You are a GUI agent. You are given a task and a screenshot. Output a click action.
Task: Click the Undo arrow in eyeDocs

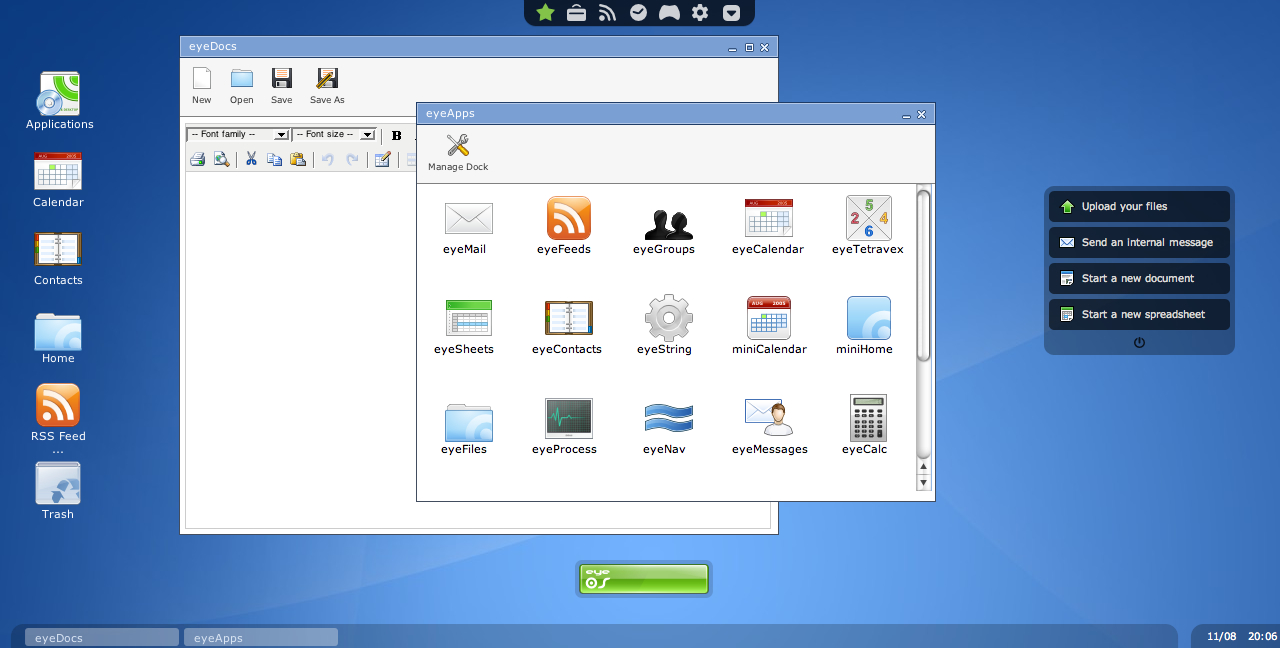[x=328, y=159]
